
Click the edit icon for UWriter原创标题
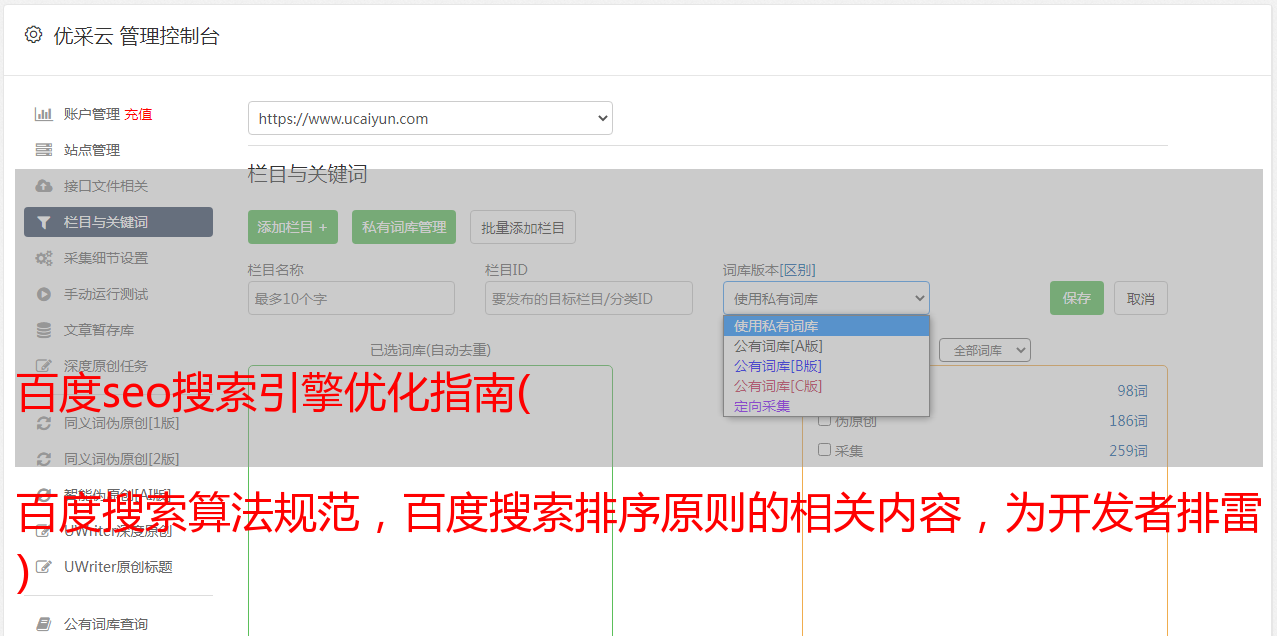coord(44,567)
